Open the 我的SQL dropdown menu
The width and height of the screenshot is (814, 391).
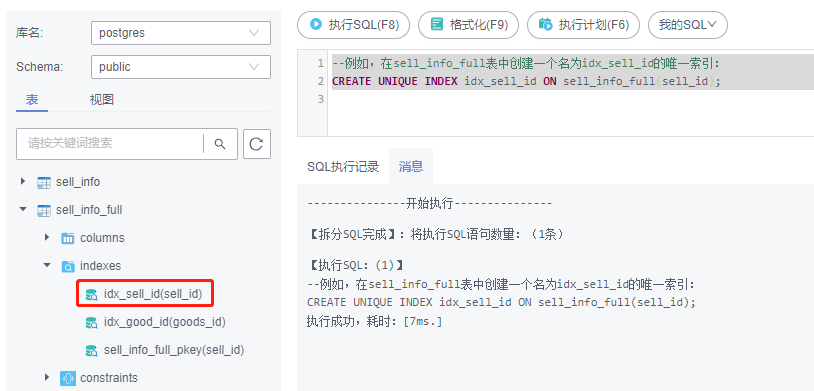pyautogui.click(x=687, y=24)
